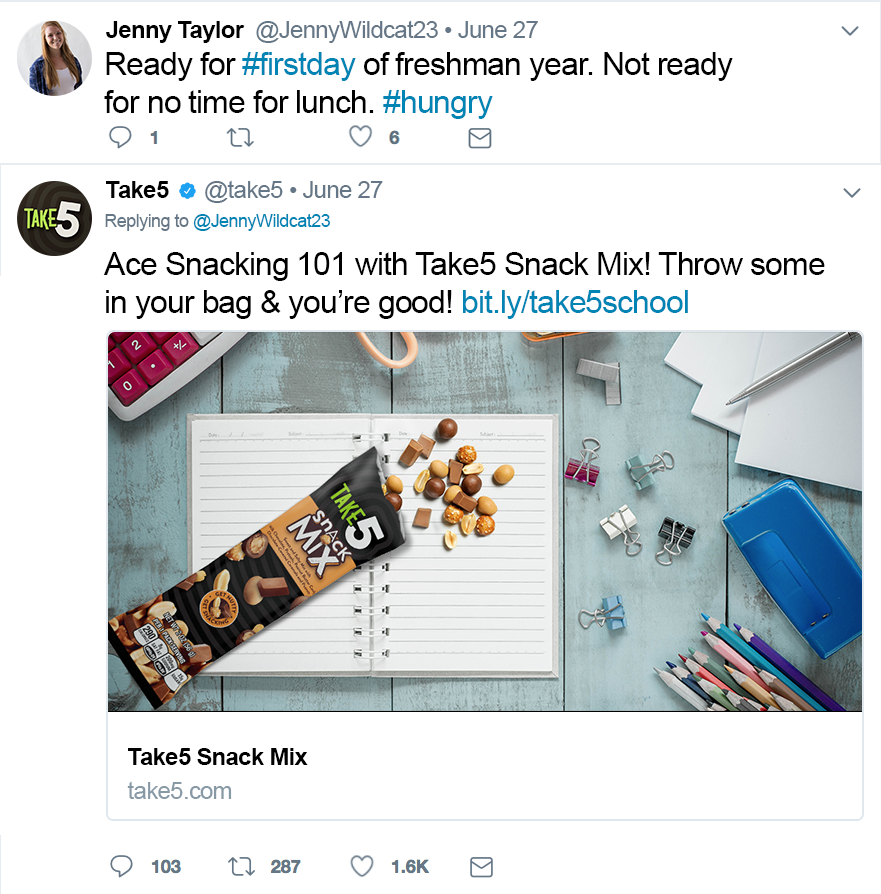Reply to Jenny Taylor's tweet
The width and height of the screenshot is (881, 894).
pyautogui.click(x=120, y=138)
